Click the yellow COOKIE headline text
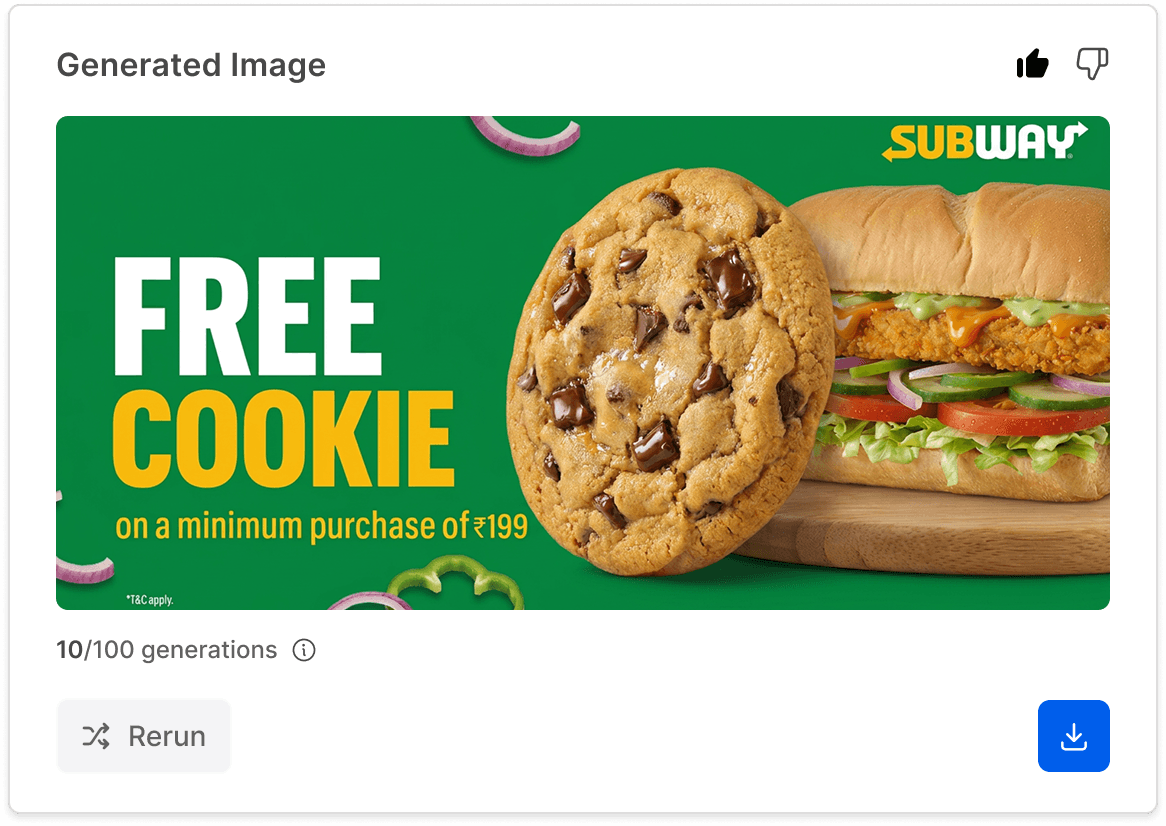 [x=283, y=439]
